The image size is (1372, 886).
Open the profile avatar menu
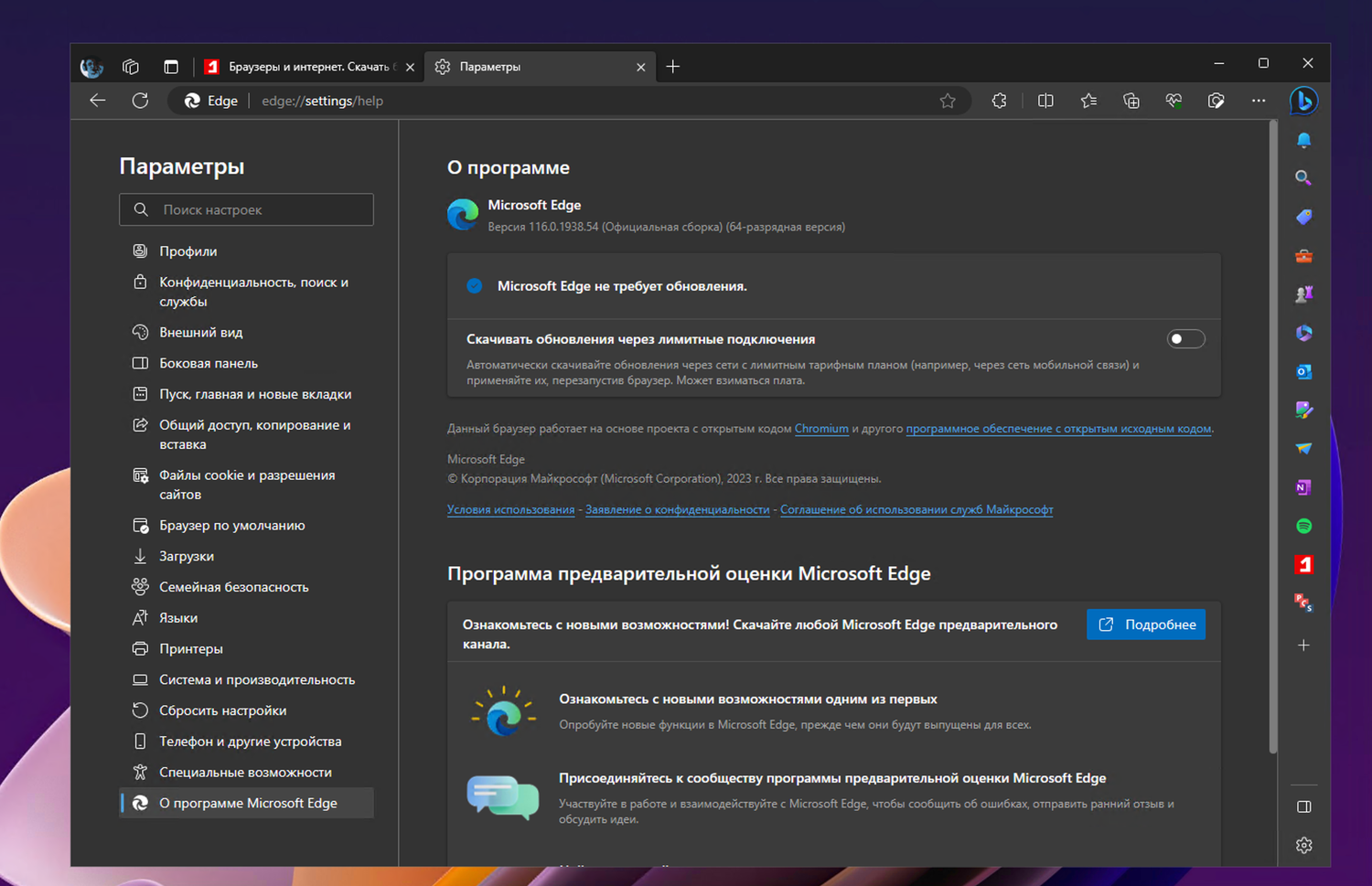point(91,67)
